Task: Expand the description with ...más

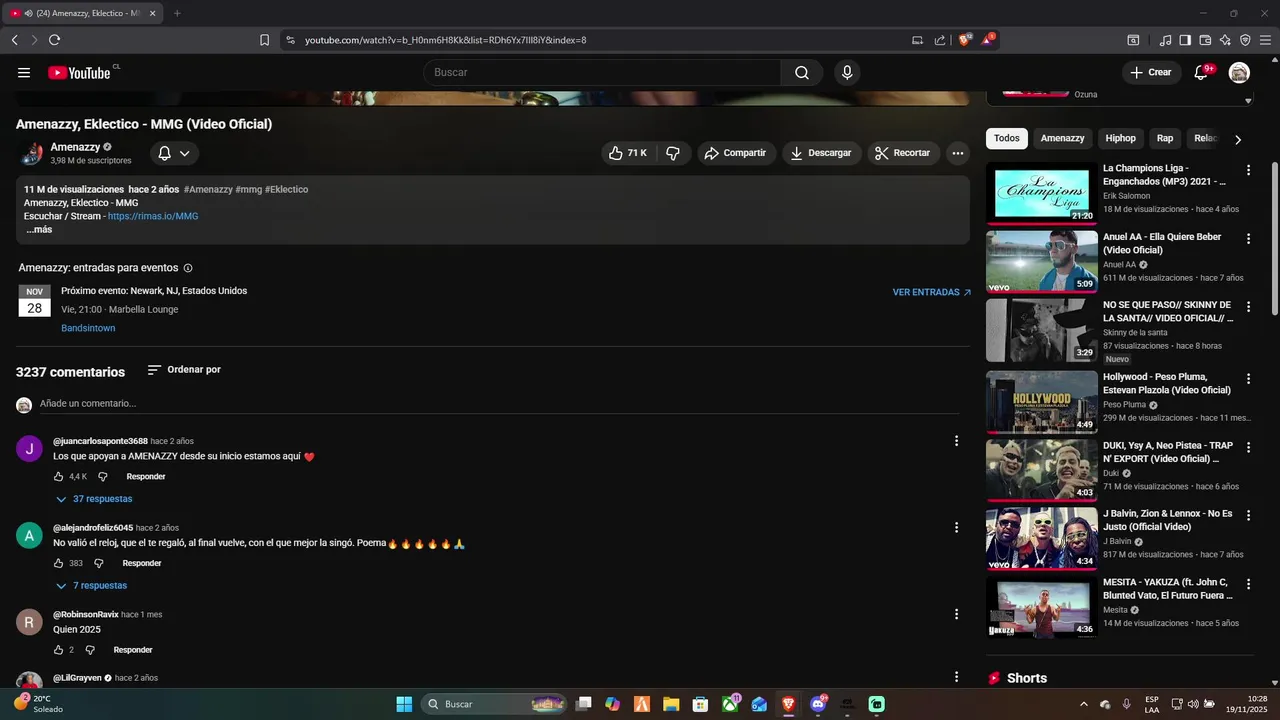Action: [x=39, y=230]
